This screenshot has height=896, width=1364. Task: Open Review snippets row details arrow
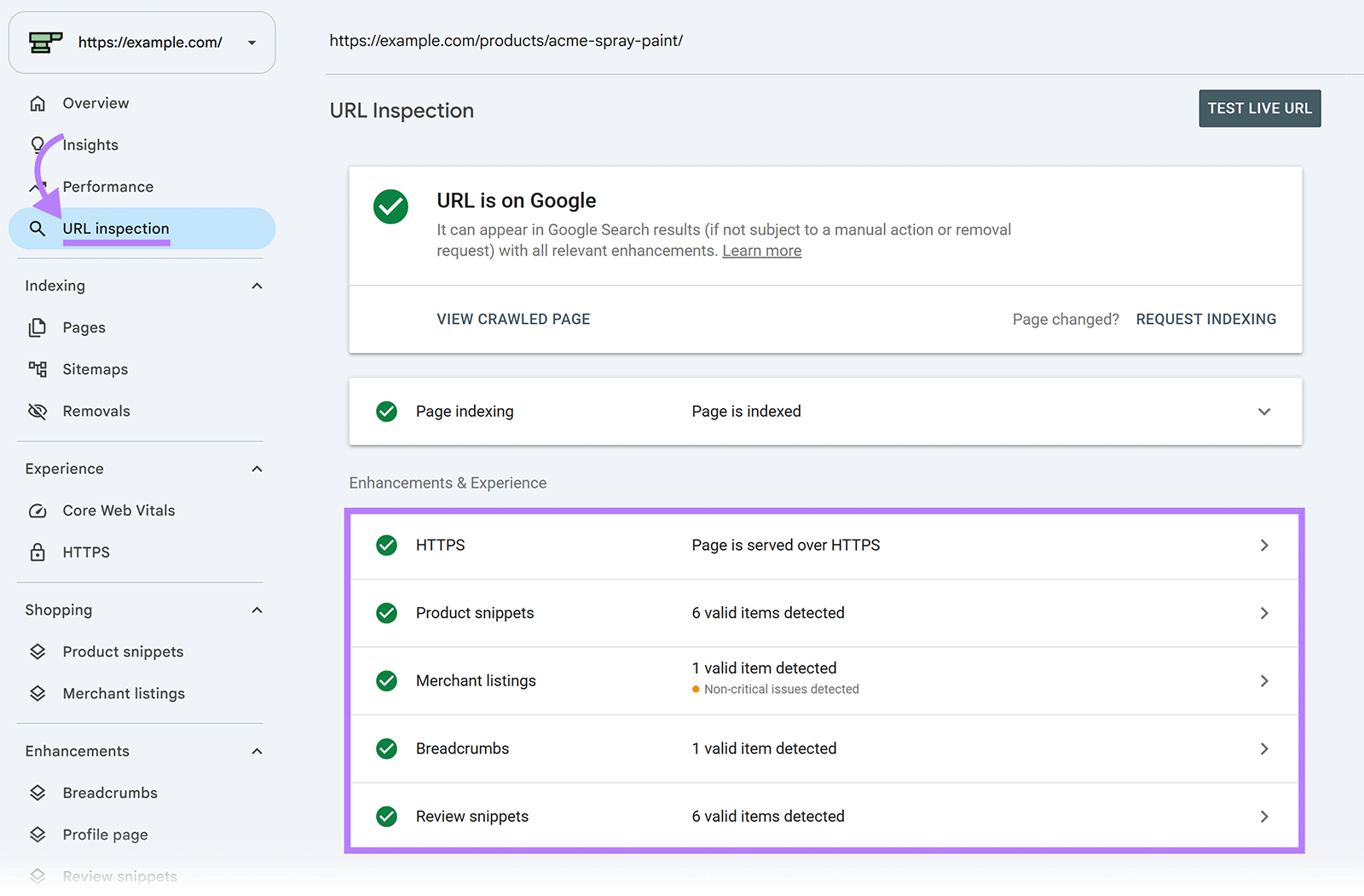(1264, 817)
